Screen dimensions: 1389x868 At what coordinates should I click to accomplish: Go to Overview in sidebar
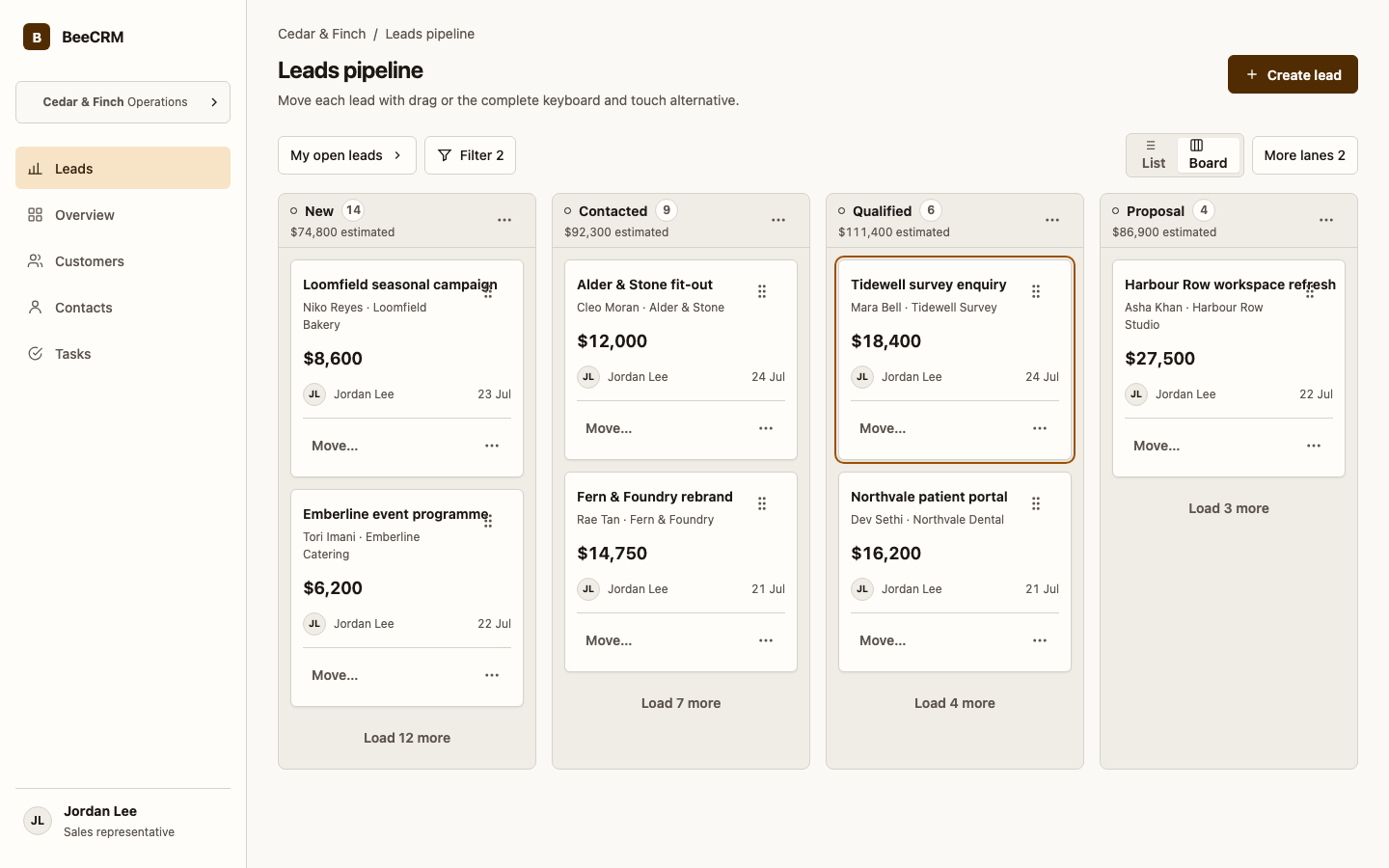click(x=123, y=214)
